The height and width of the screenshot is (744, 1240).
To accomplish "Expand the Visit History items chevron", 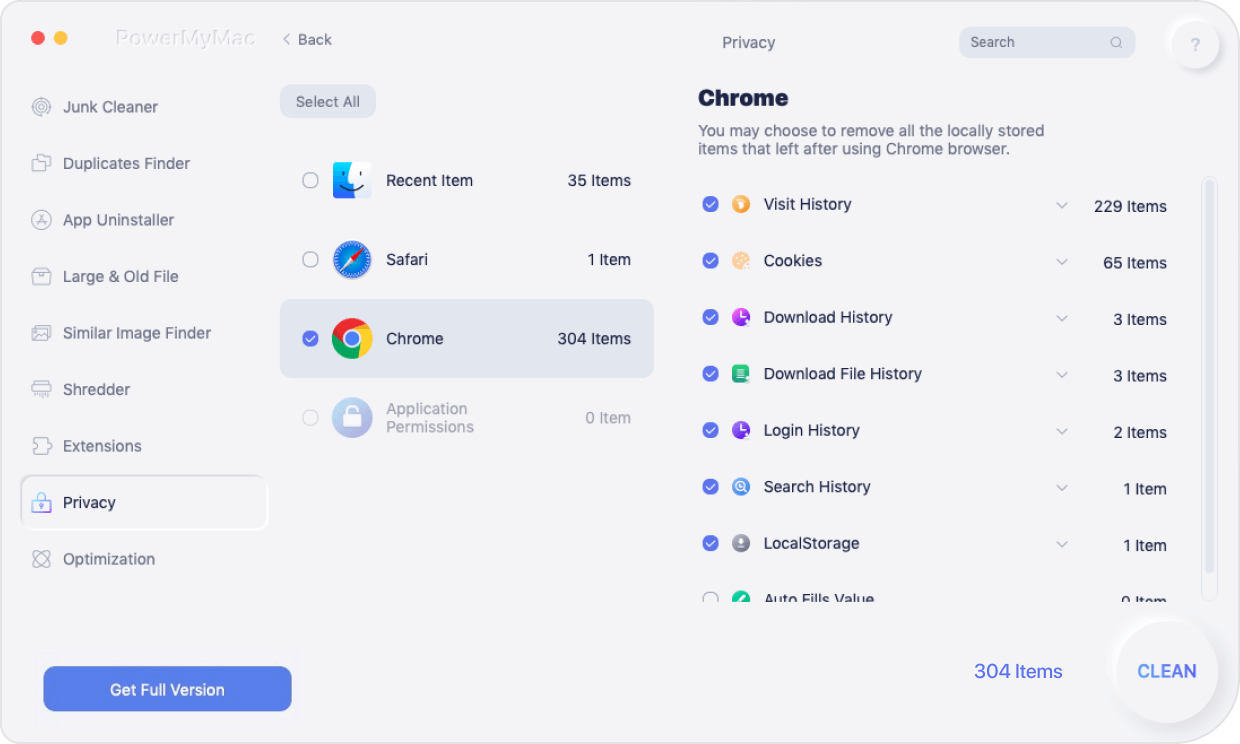I will pyautogui.click(x=1062, y=205).
